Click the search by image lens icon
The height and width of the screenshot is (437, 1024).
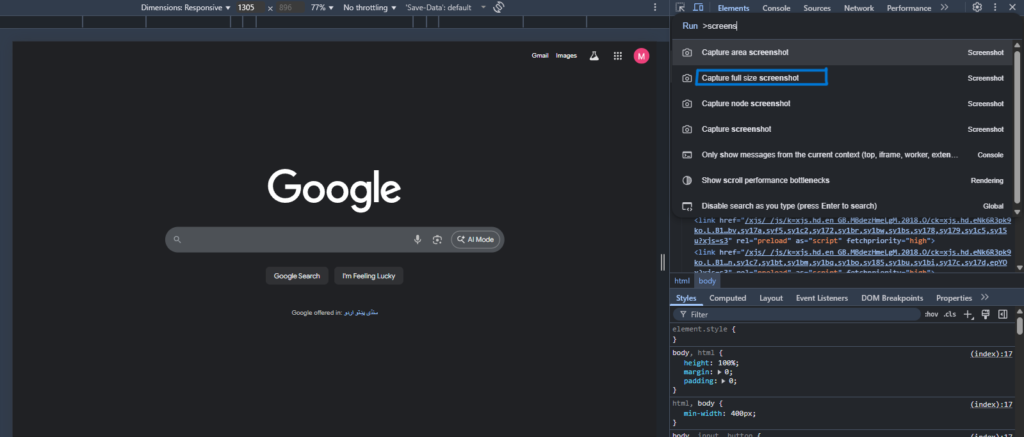point(437,240)
